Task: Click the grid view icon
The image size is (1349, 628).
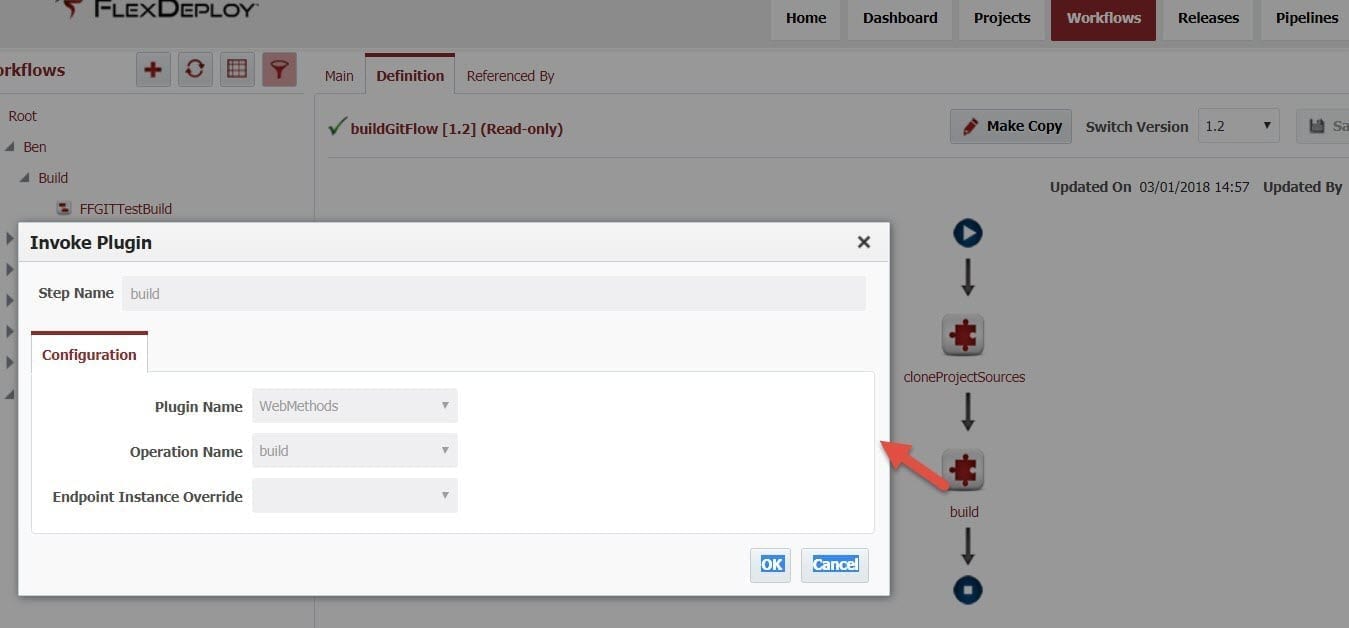Action: 237,69
